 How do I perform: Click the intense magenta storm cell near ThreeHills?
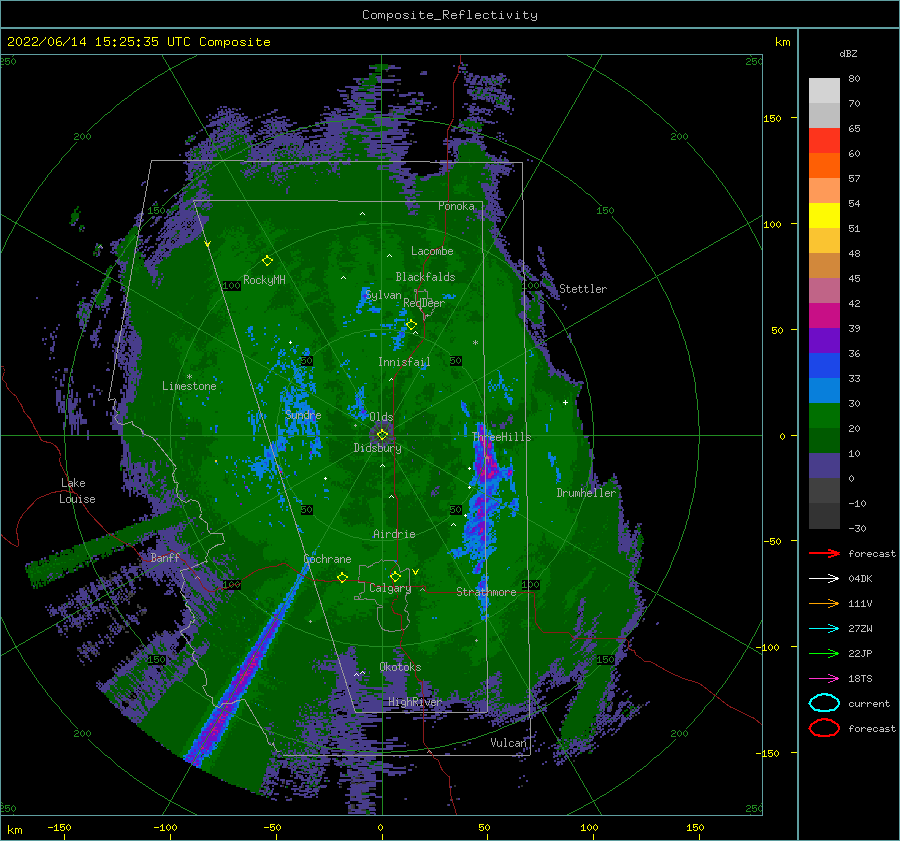tap(487, 460)
